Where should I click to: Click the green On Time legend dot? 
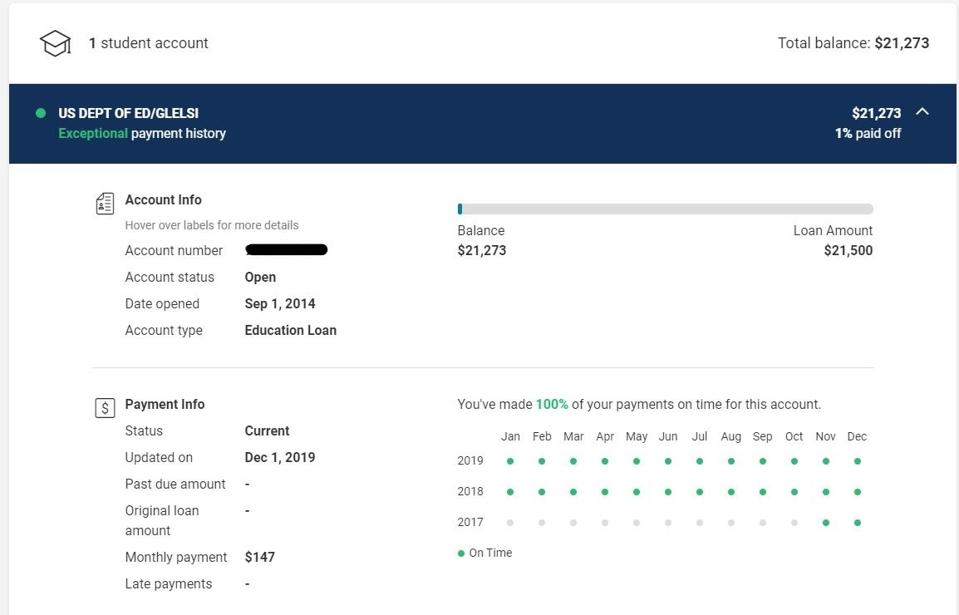pos(461,553)
